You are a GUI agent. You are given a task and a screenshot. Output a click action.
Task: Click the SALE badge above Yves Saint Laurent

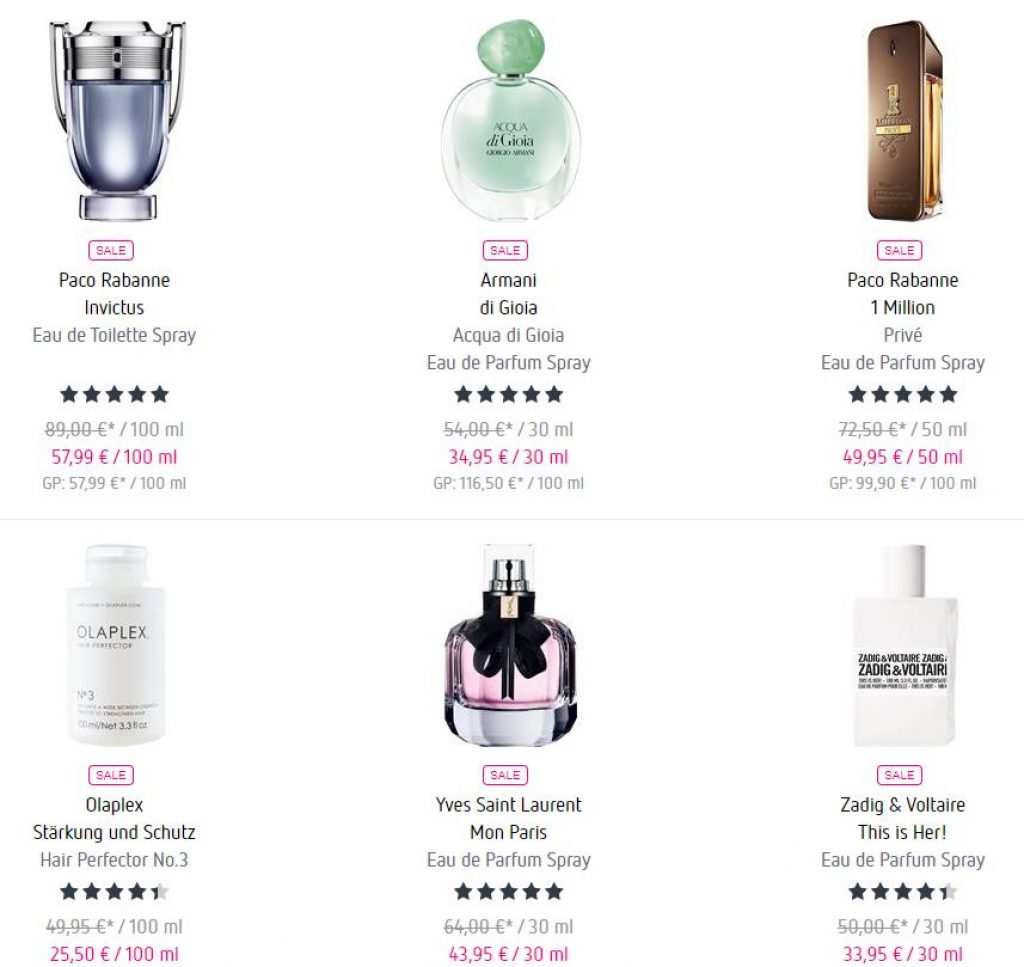tap(505, 775)
